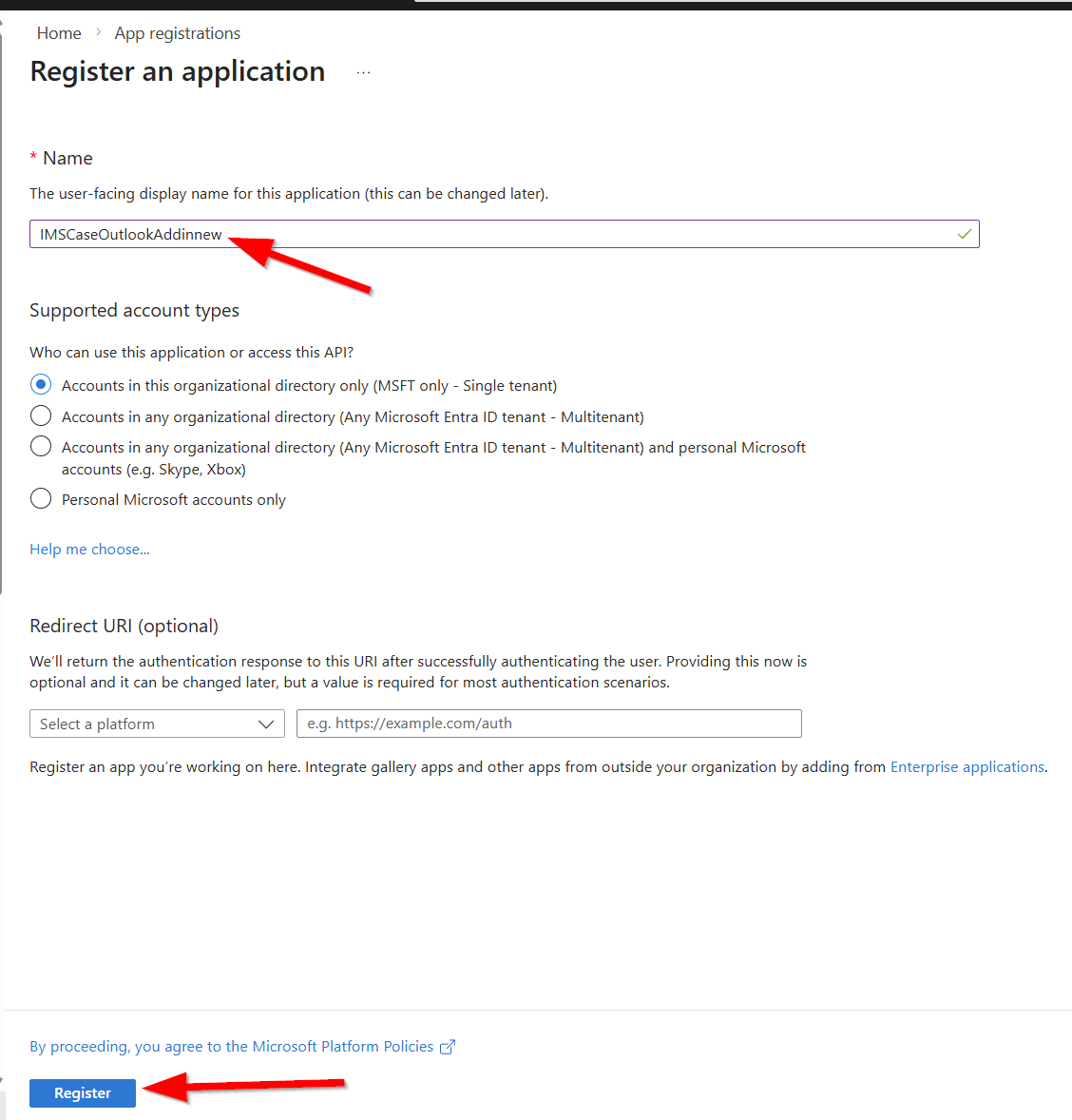The height and width of the screenshot is (1120, 1072).
Task: Click the Register button
Action: pyautogui.click(x=82, y=1092)
